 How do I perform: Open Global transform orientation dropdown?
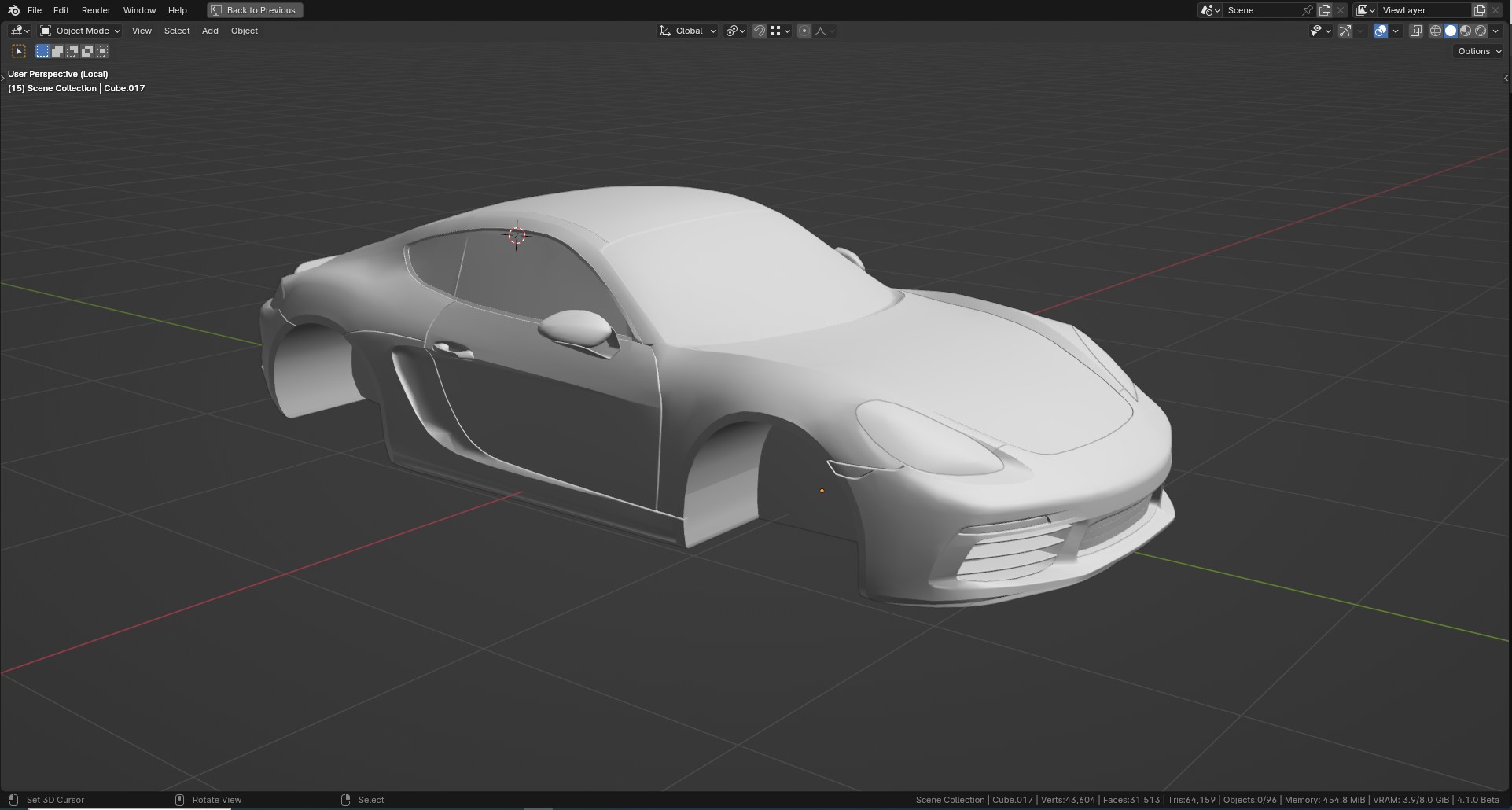pyautogui.click(x=688, y=31)
